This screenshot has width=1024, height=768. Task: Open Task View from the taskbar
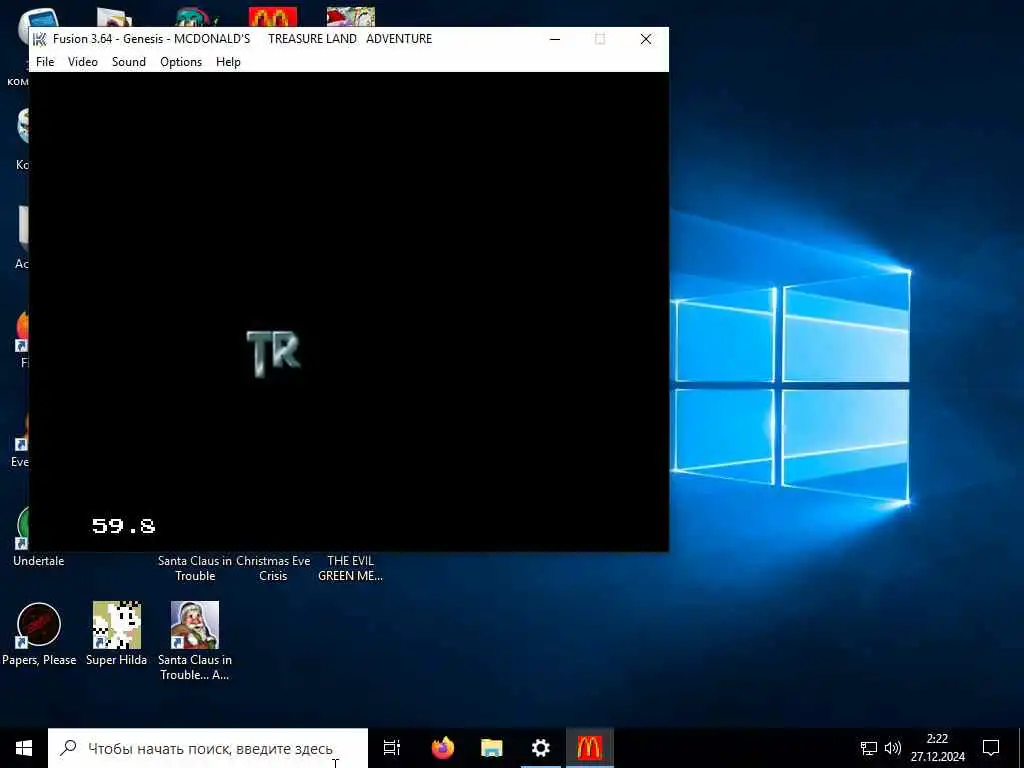[392, 748]
